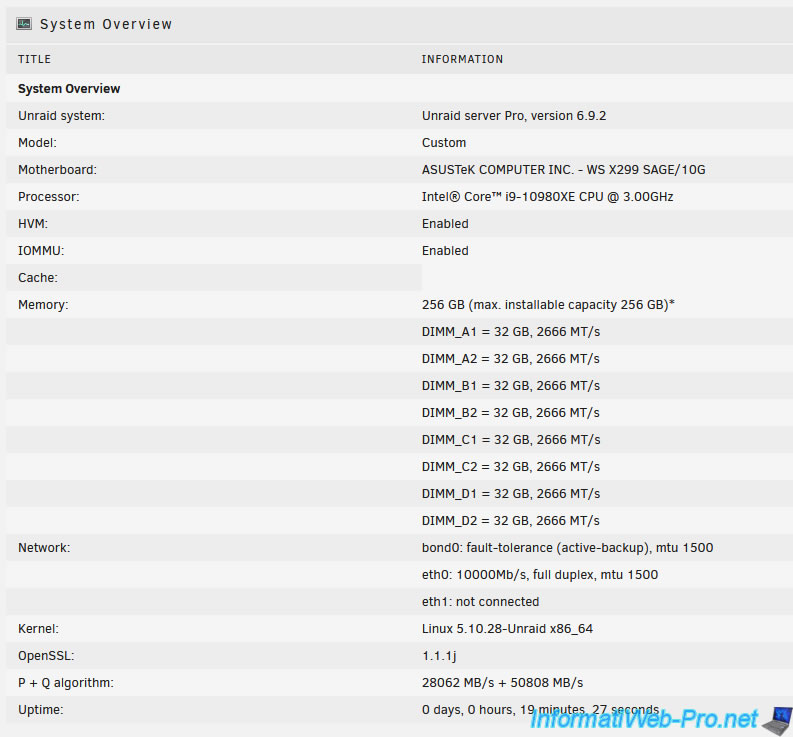
Task: Click the Linux kernel version value
Action: 521,629
